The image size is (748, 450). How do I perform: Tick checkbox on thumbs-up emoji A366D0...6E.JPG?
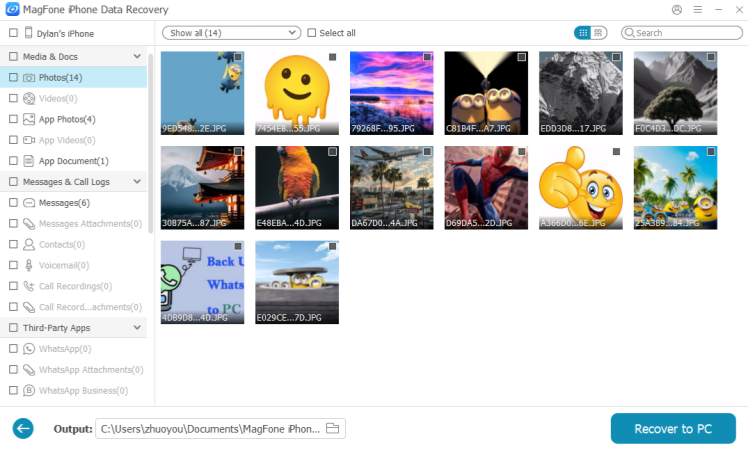[616, 152]
